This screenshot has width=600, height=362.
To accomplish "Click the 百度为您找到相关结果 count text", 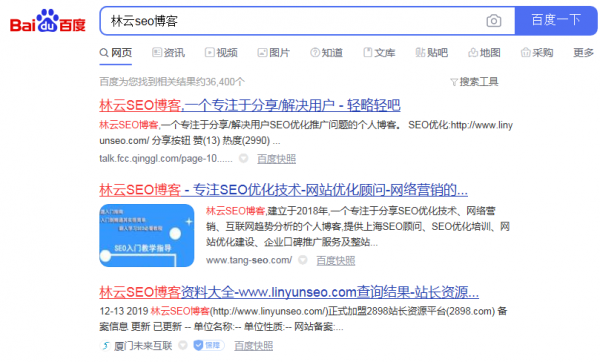I will pos(172,82).
